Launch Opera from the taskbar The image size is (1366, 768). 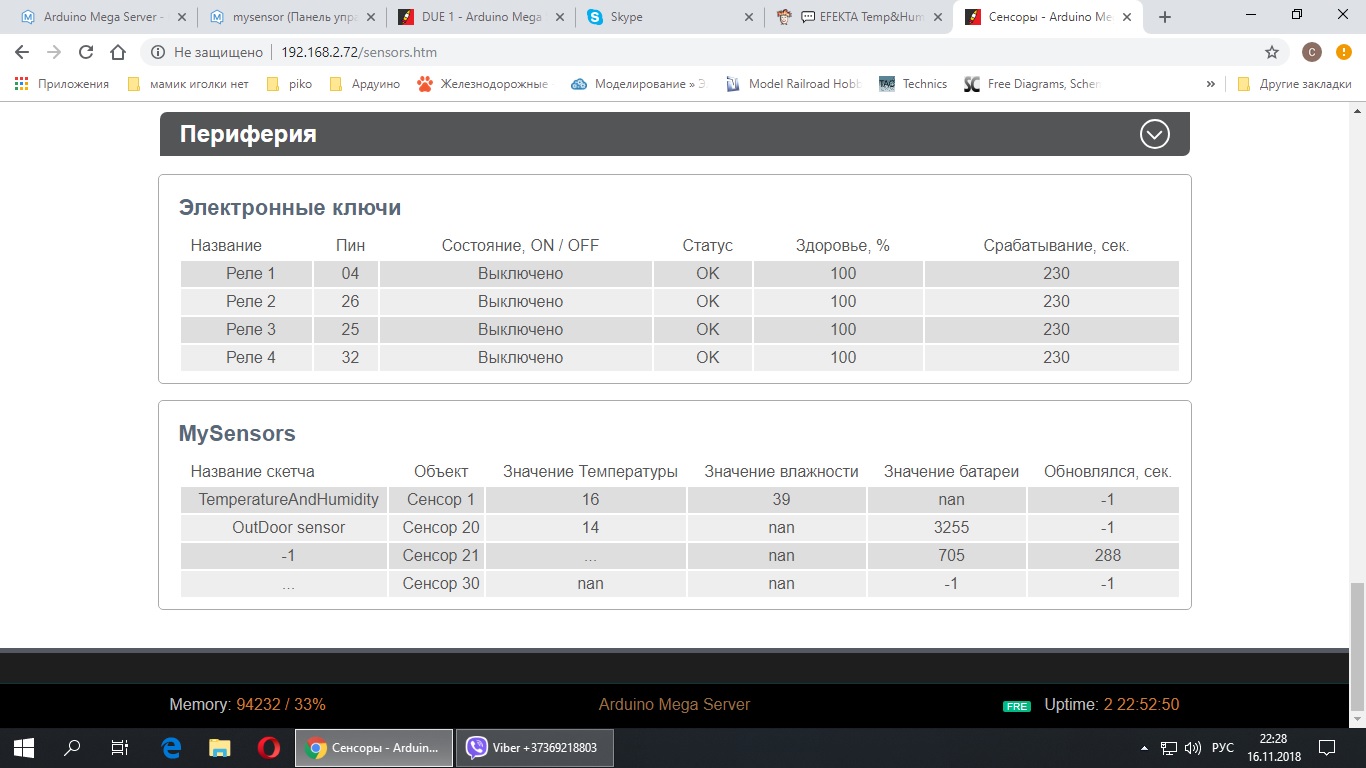(x=268, y=747)
